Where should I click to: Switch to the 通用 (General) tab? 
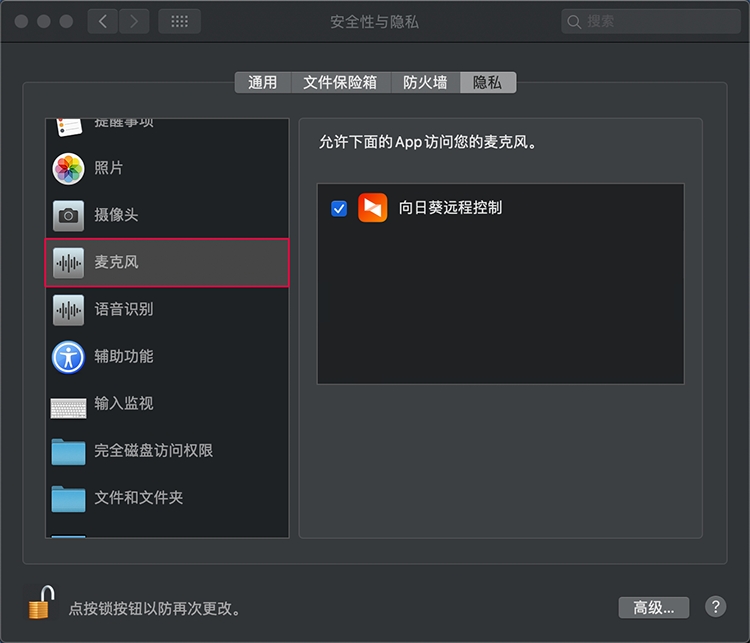click(262, 82)
